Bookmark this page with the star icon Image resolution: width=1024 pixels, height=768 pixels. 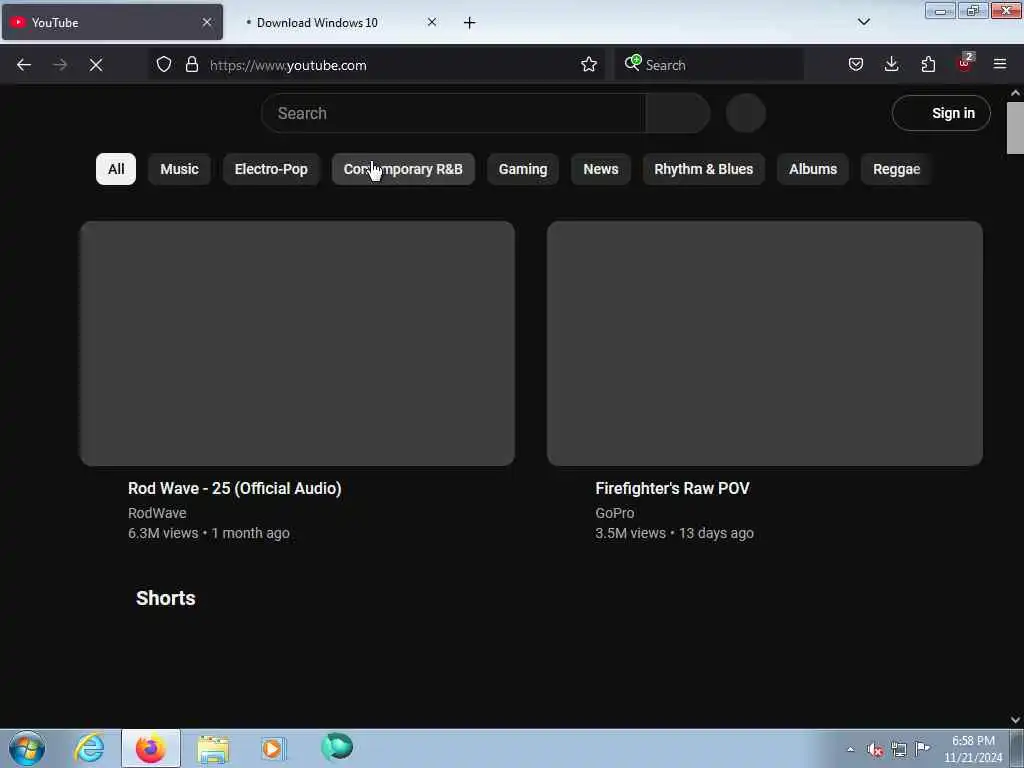pos(589,65)
